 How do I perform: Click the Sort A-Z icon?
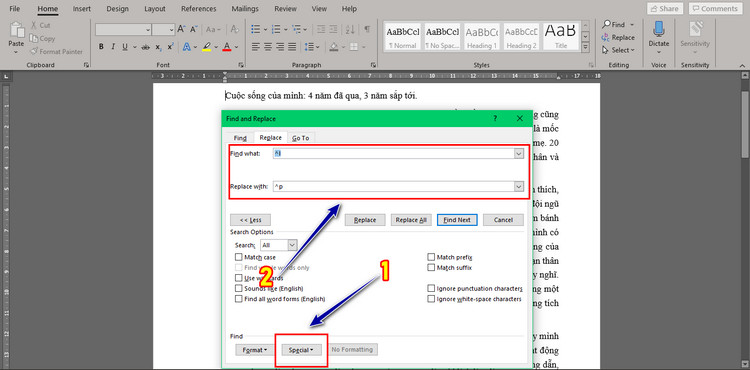click(x=351, y=29)
